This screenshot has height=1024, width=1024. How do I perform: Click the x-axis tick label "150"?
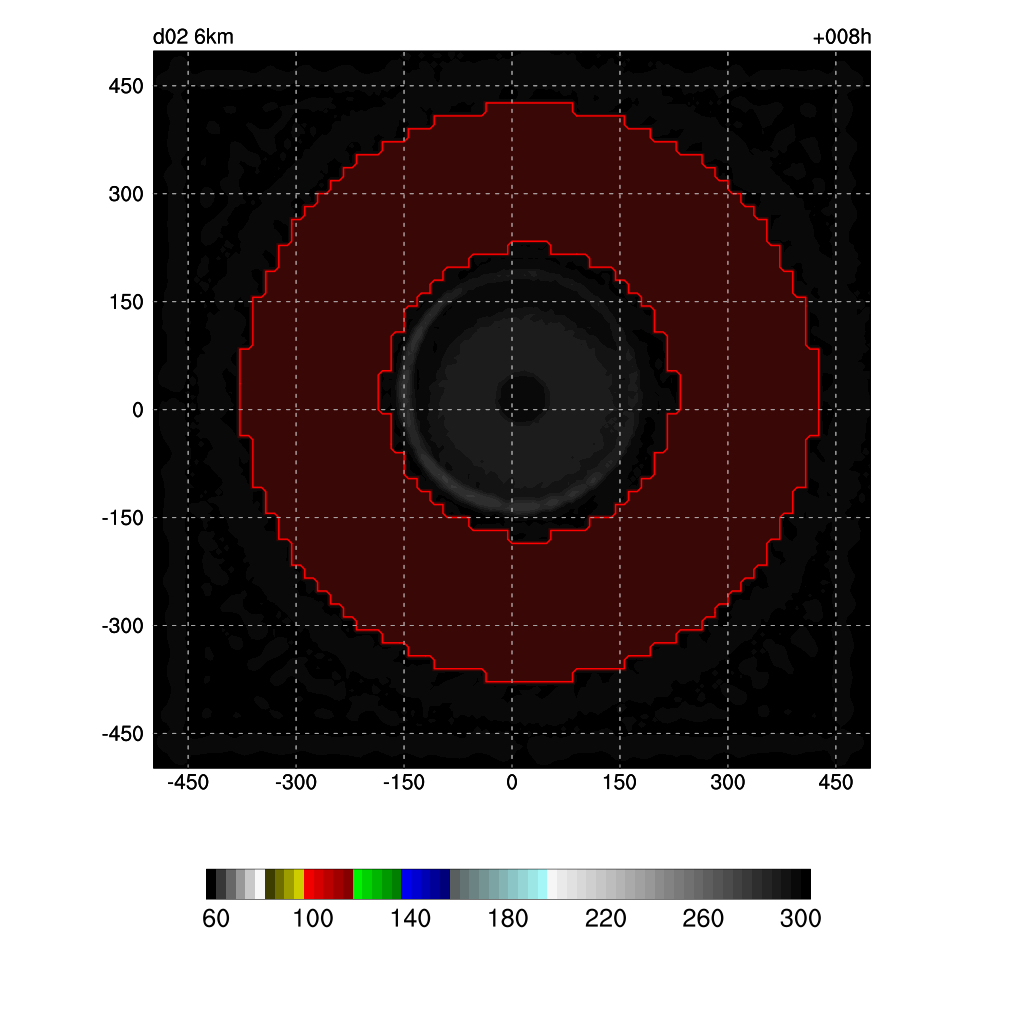point(620,783)
